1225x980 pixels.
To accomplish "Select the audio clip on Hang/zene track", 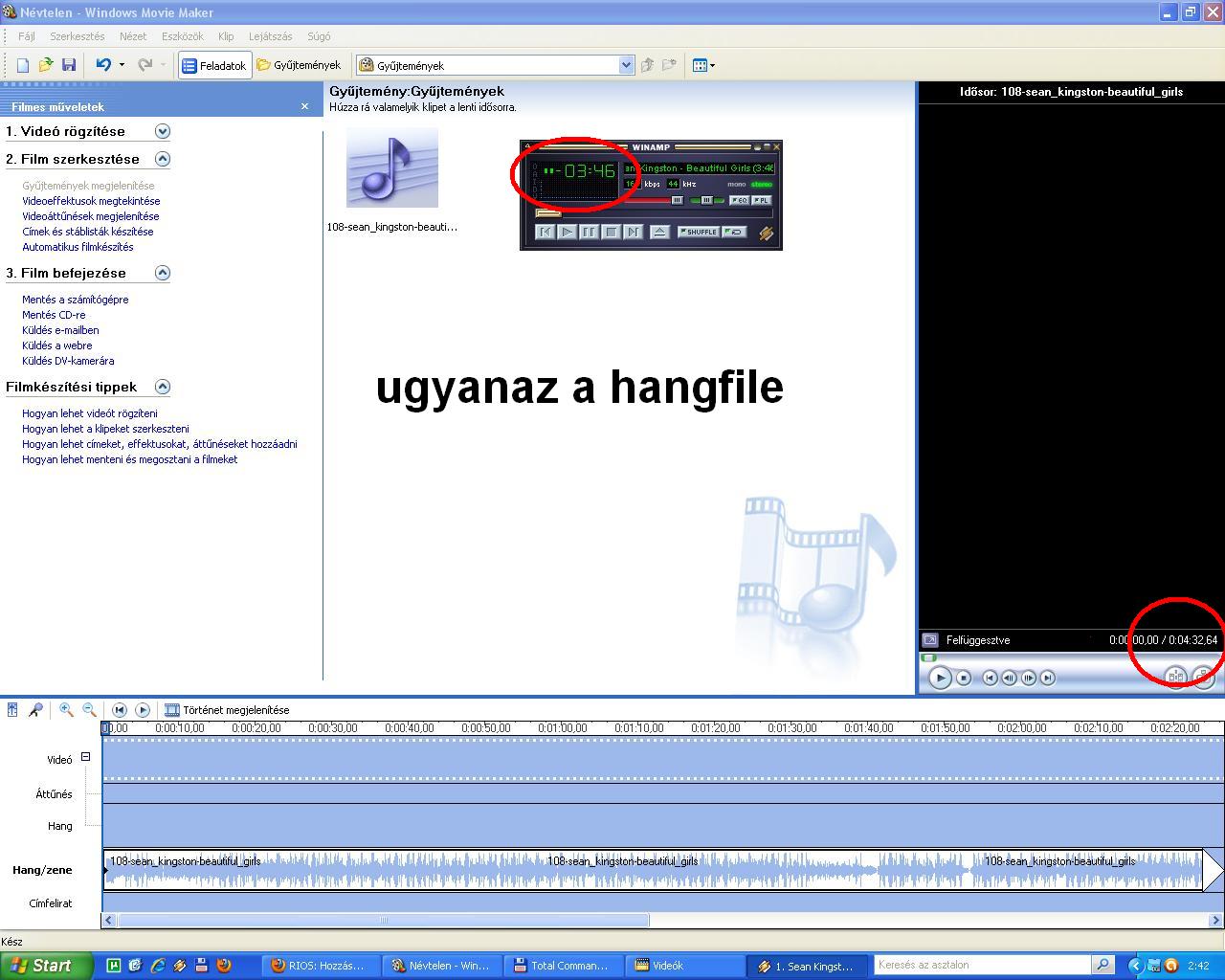I will pyautogui.click(x=653, y=870).
